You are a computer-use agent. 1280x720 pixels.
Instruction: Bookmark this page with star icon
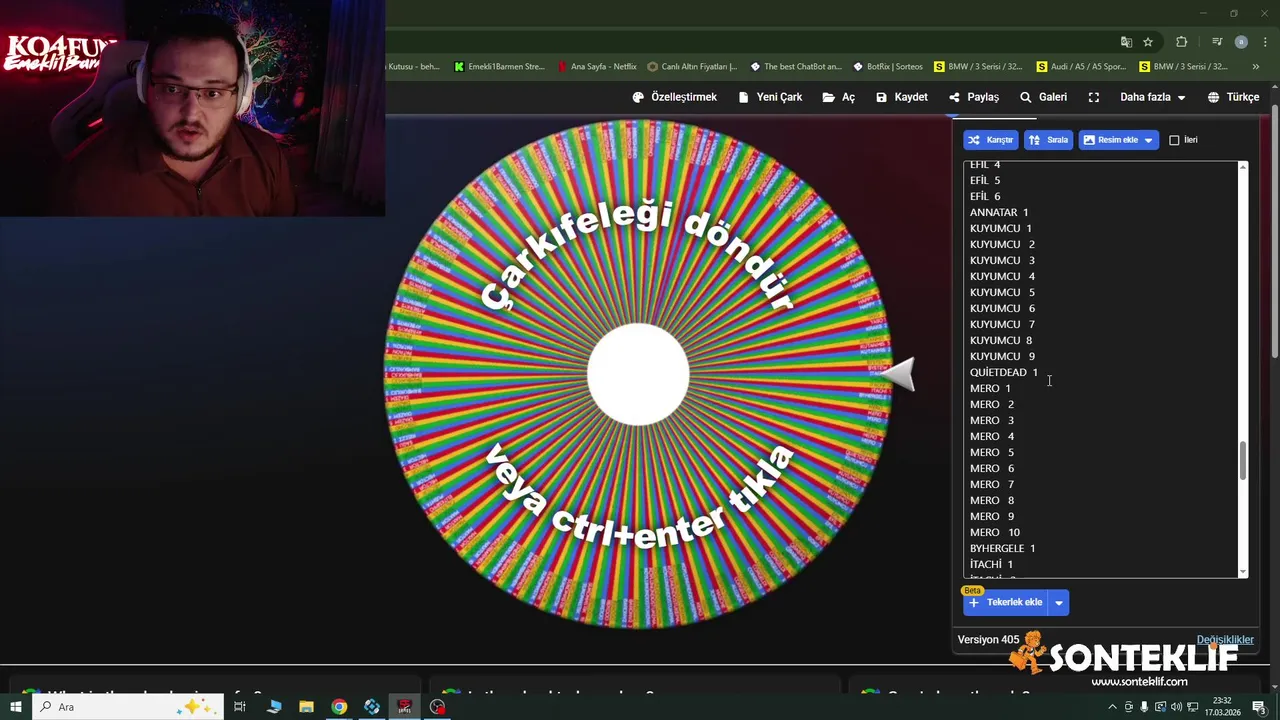tap(1148, 42)
